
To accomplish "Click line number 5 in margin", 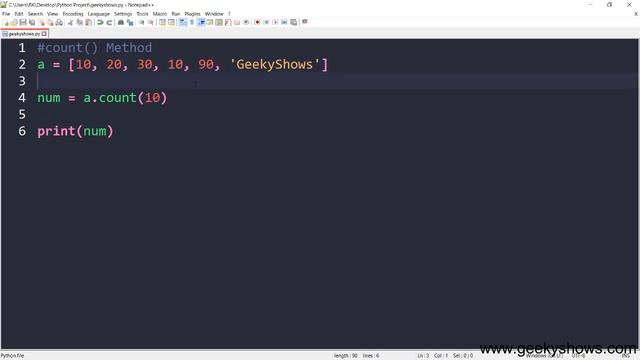I will tap(22, 115).
